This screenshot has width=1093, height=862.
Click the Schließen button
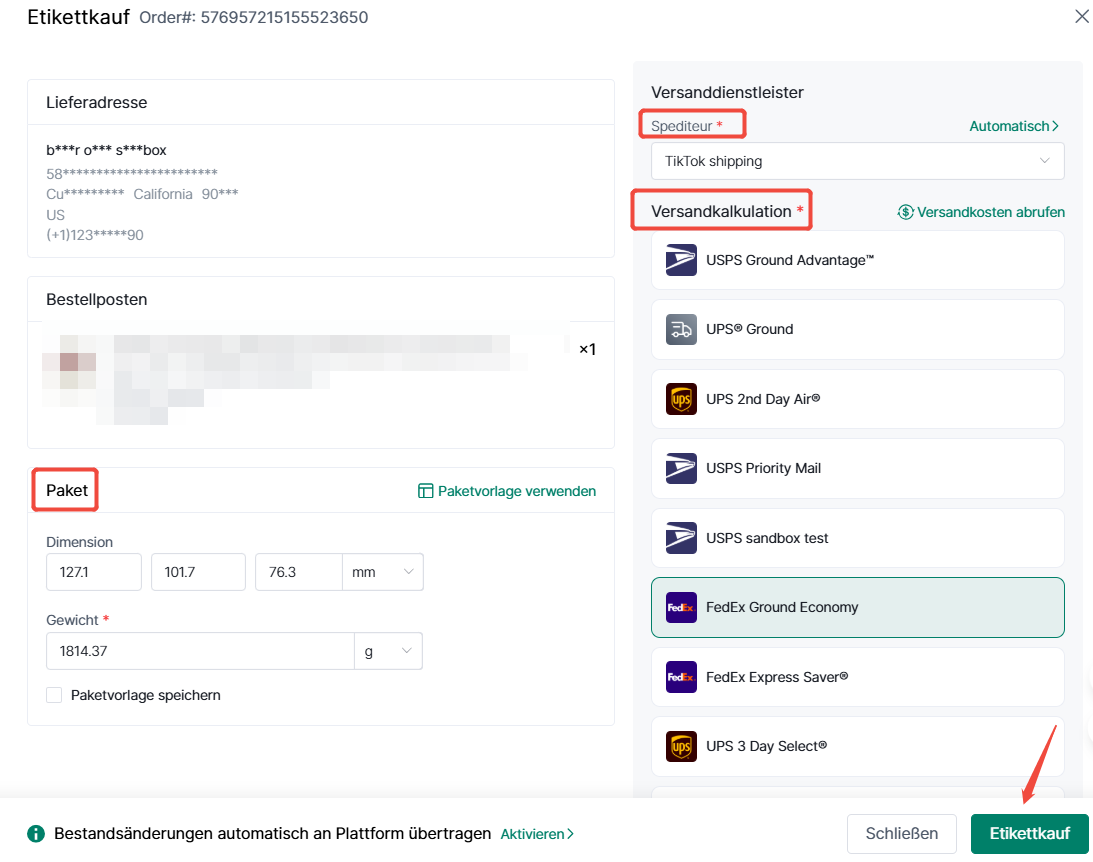(901, 833)
